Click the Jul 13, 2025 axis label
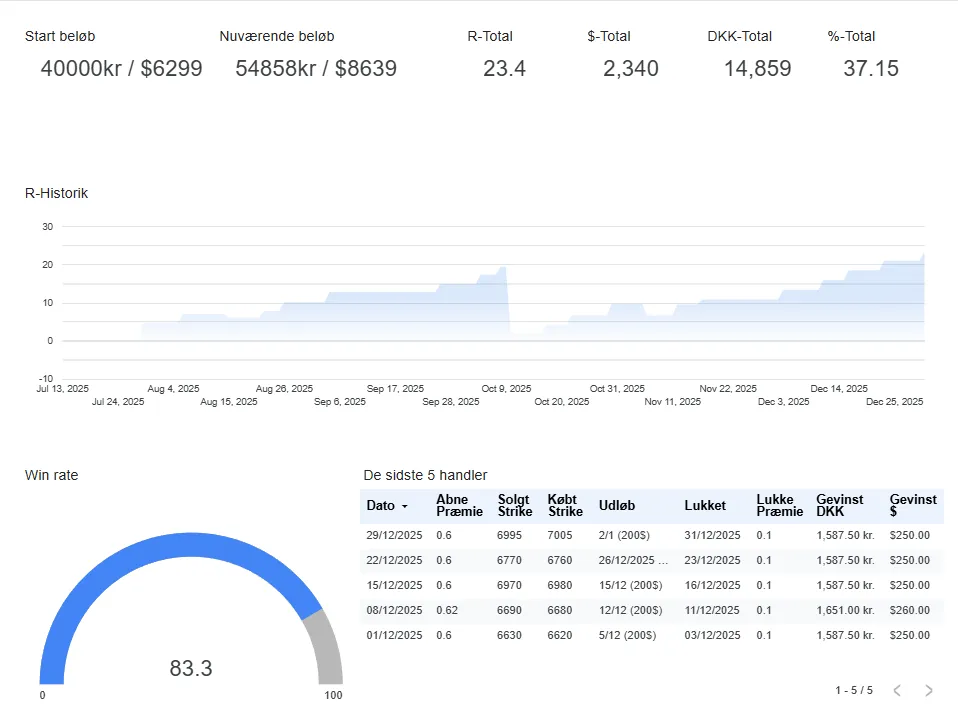Viewport: 958px width, 720px height. click(62, 389)
